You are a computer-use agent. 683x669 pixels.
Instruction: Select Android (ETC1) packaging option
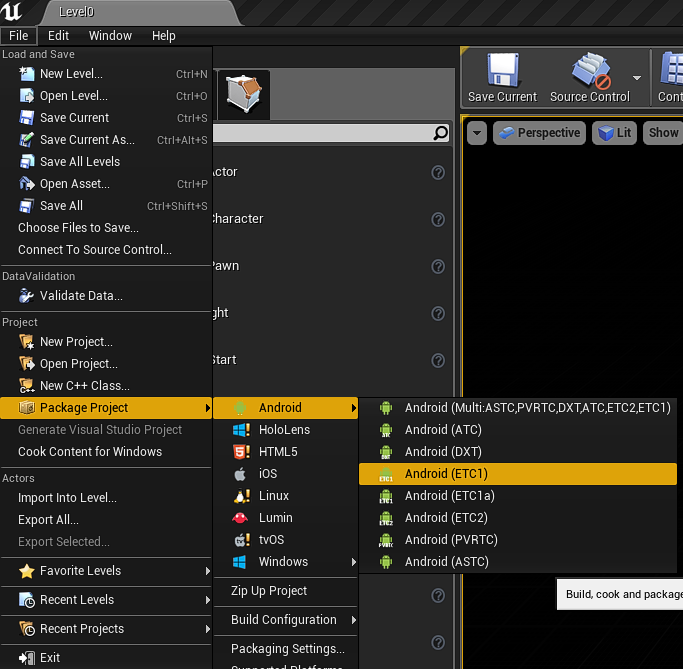(517, 474)
